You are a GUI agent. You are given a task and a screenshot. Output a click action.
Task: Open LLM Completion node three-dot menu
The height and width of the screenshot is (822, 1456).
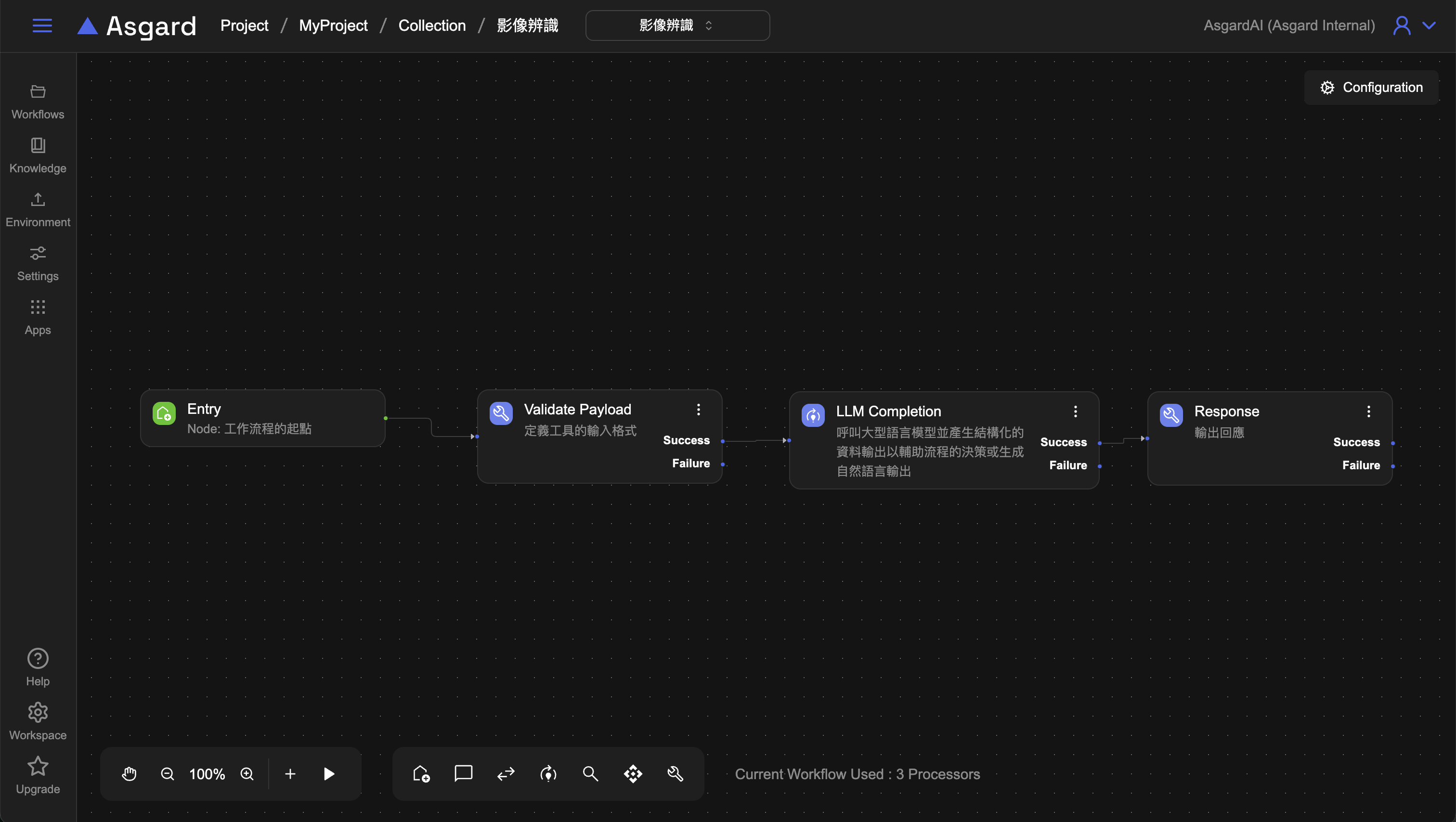click(x=1075, y=411)
